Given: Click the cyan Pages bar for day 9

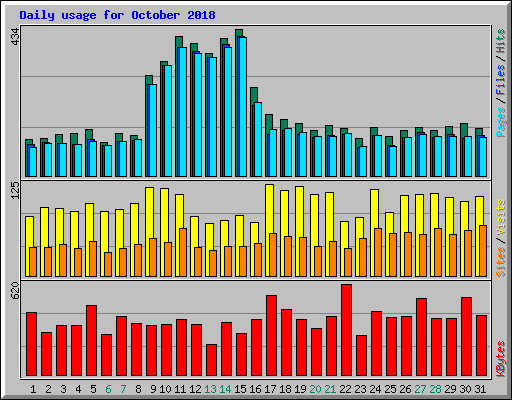Looking at the screenshot, I should pyautogui.click(x=153, y=130).
